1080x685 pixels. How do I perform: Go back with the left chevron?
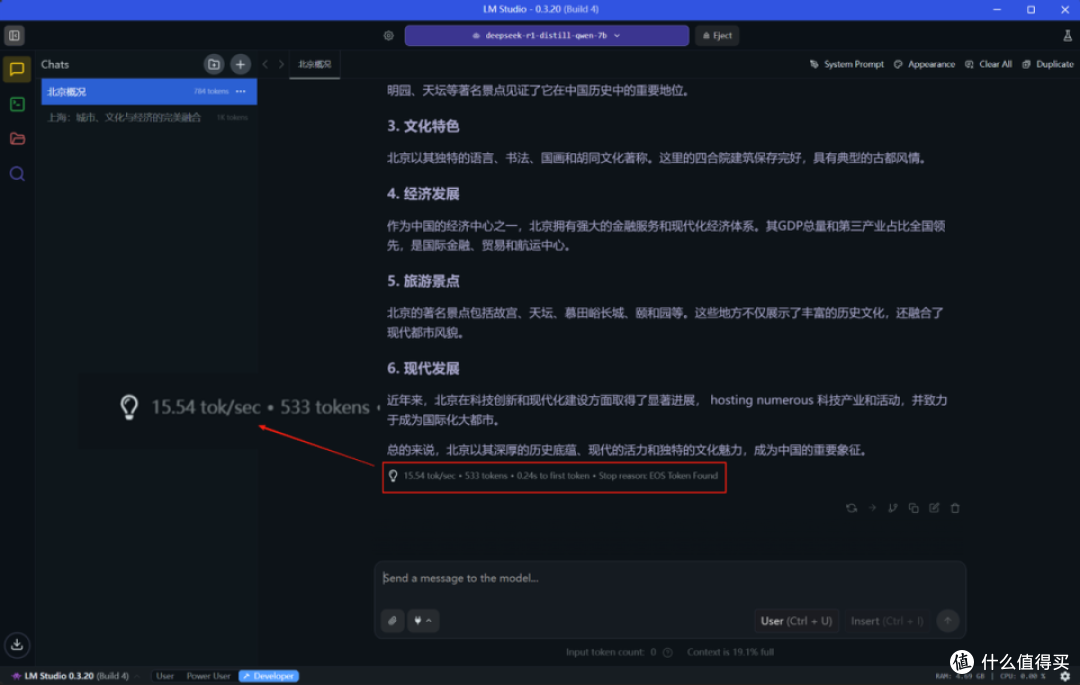pyautogui.click(x=265, y=65)
